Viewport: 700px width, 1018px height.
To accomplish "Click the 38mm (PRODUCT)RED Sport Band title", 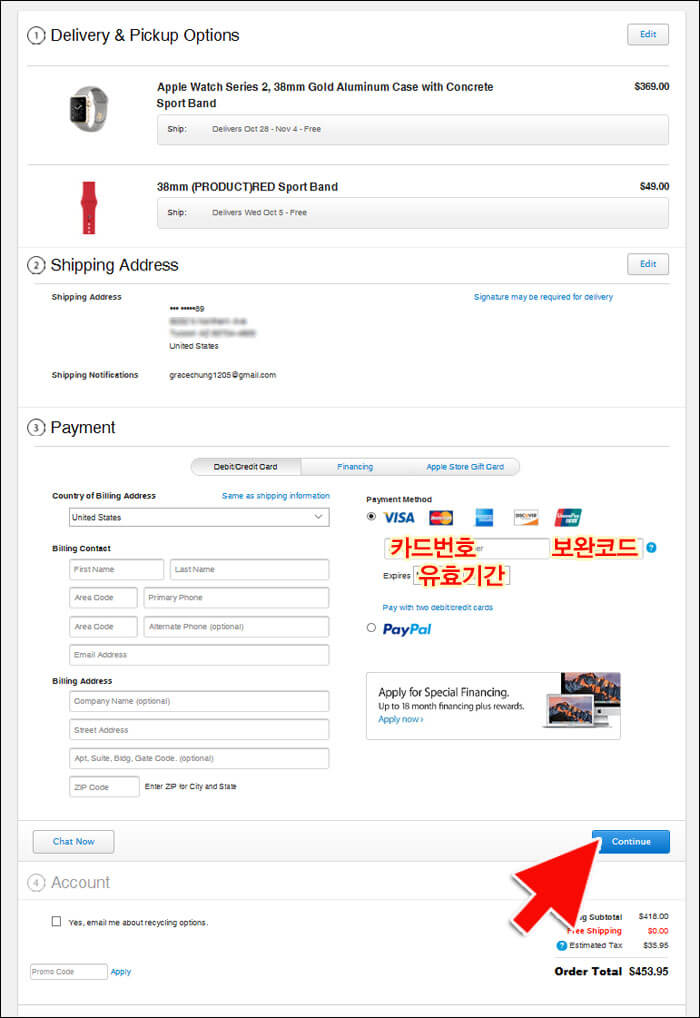I will [247, 187].
